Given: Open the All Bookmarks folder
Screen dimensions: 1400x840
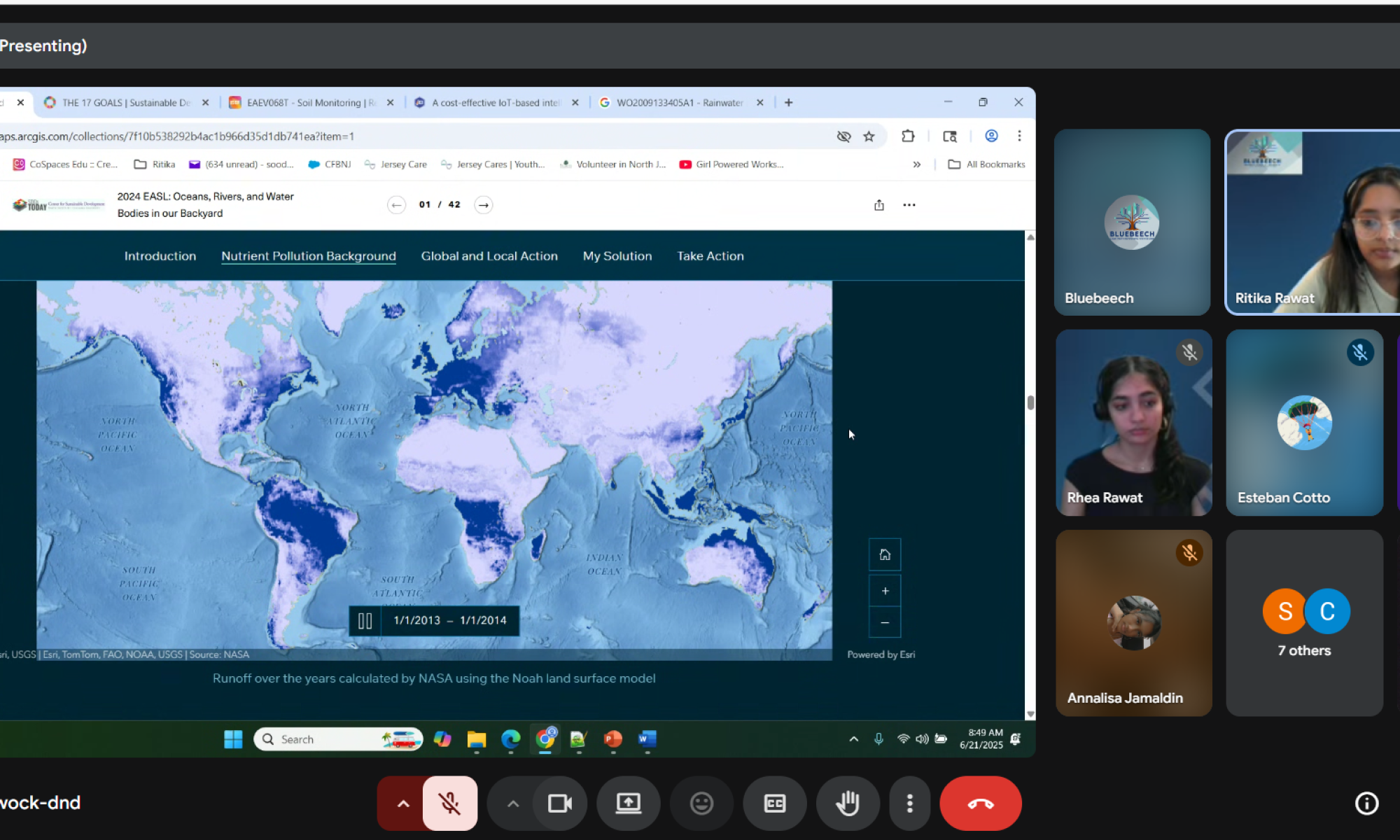Looking at the screenshot, I should (986, 164).
